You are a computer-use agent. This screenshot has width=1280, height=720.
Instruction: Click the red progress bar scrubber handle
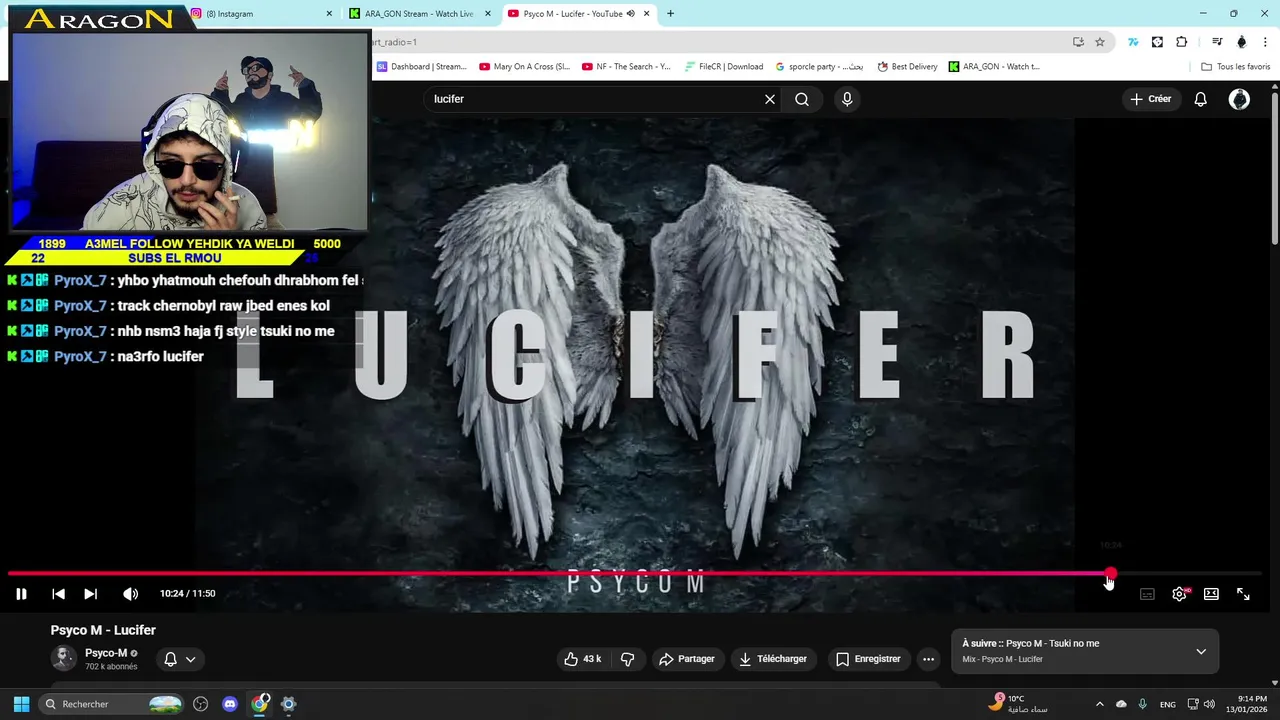1110,574
